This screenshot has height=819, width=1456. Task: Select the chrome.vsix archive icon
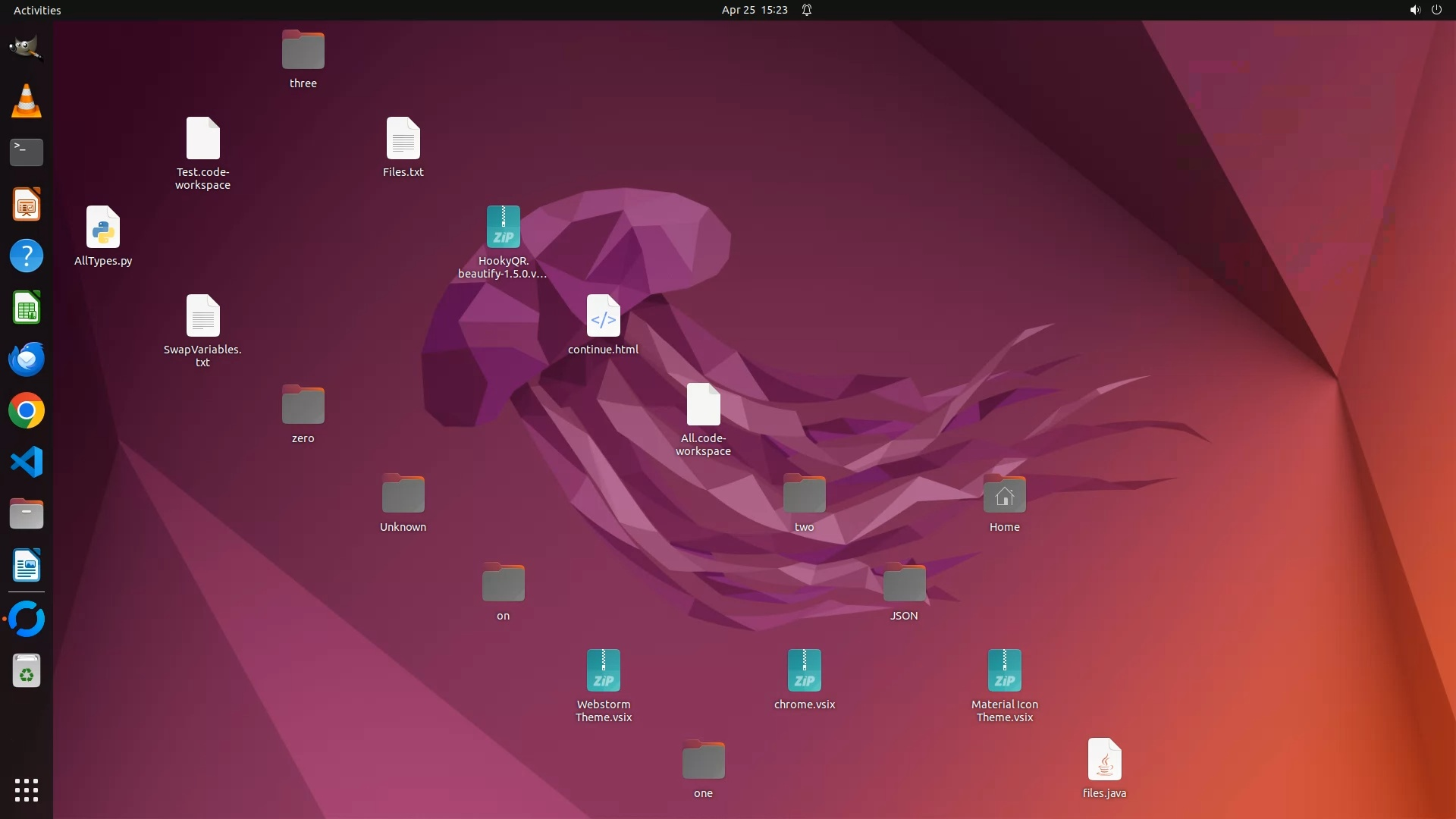tap(804, 671)
